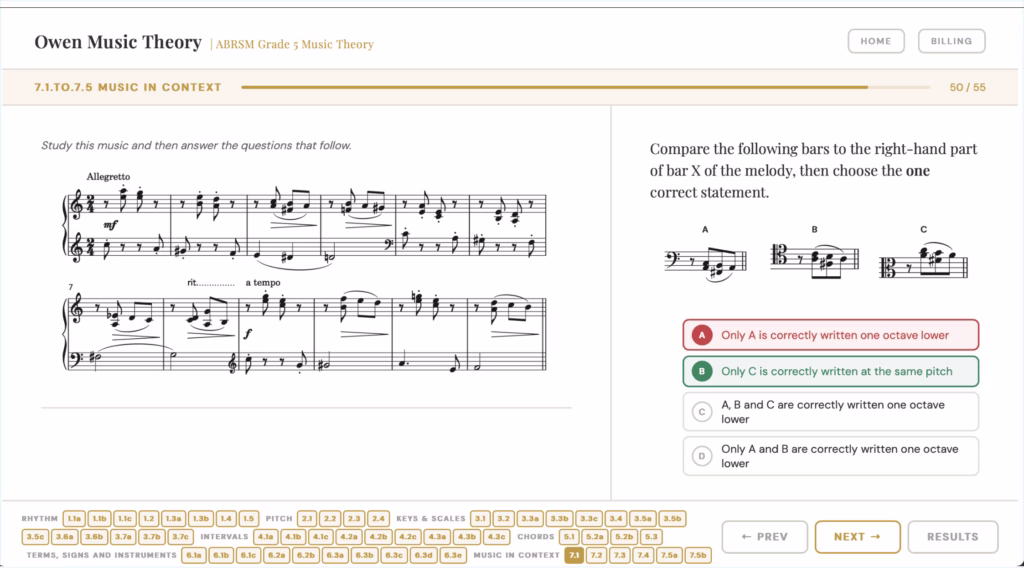Screen dimensions: 1024x568
Task: Open Rhythm section 1.3a
Action: [x=173, y=518]
